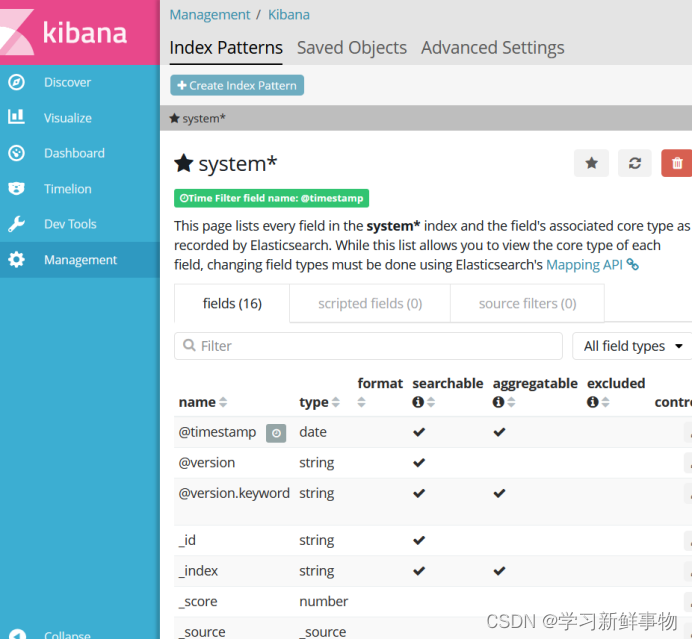Click _id field name
The image size is (692, 640).
point(188,540)
